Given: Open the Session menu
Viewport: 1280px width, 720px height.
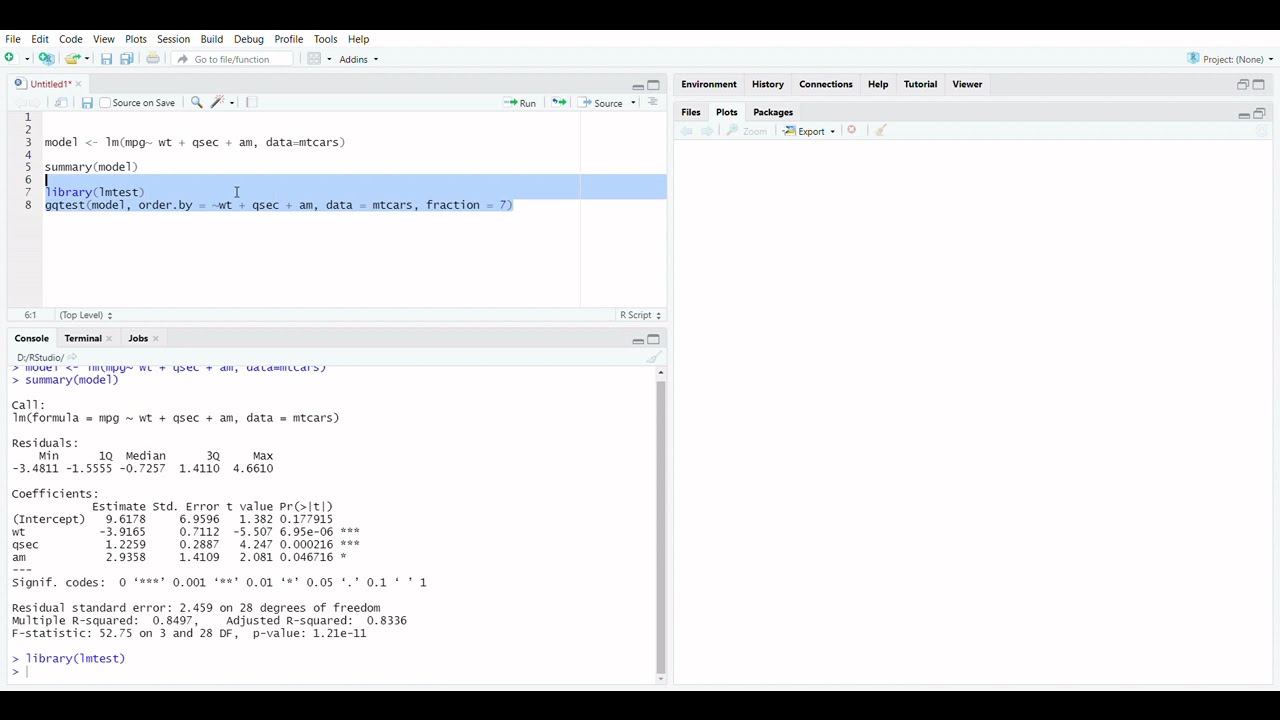Looking at the screenshot, I should 173,39.
